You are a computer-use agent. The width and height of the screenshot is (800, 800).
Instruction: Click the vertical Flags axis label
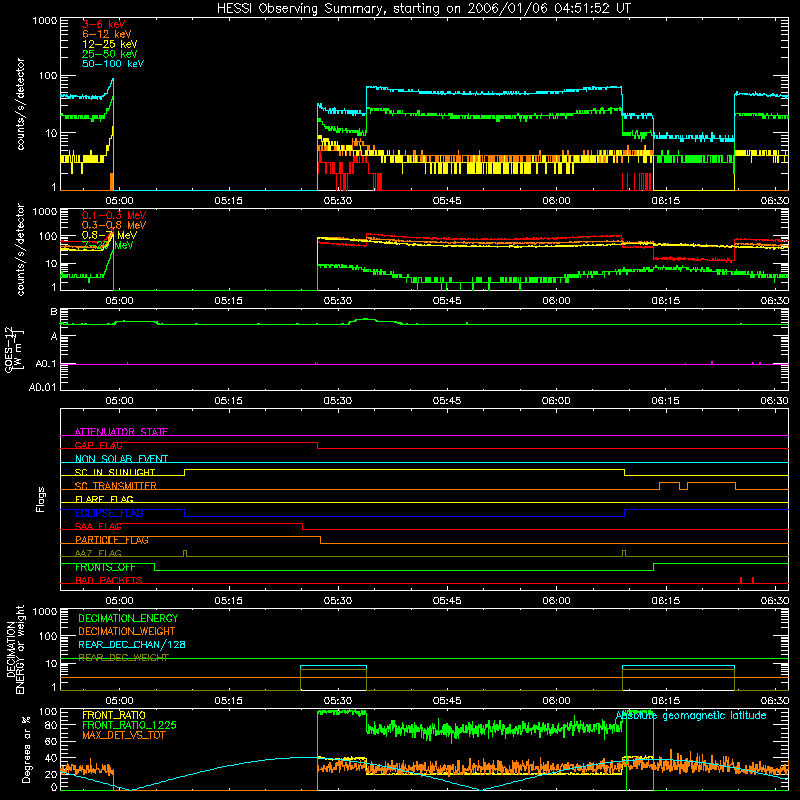(x=41, y=499)
